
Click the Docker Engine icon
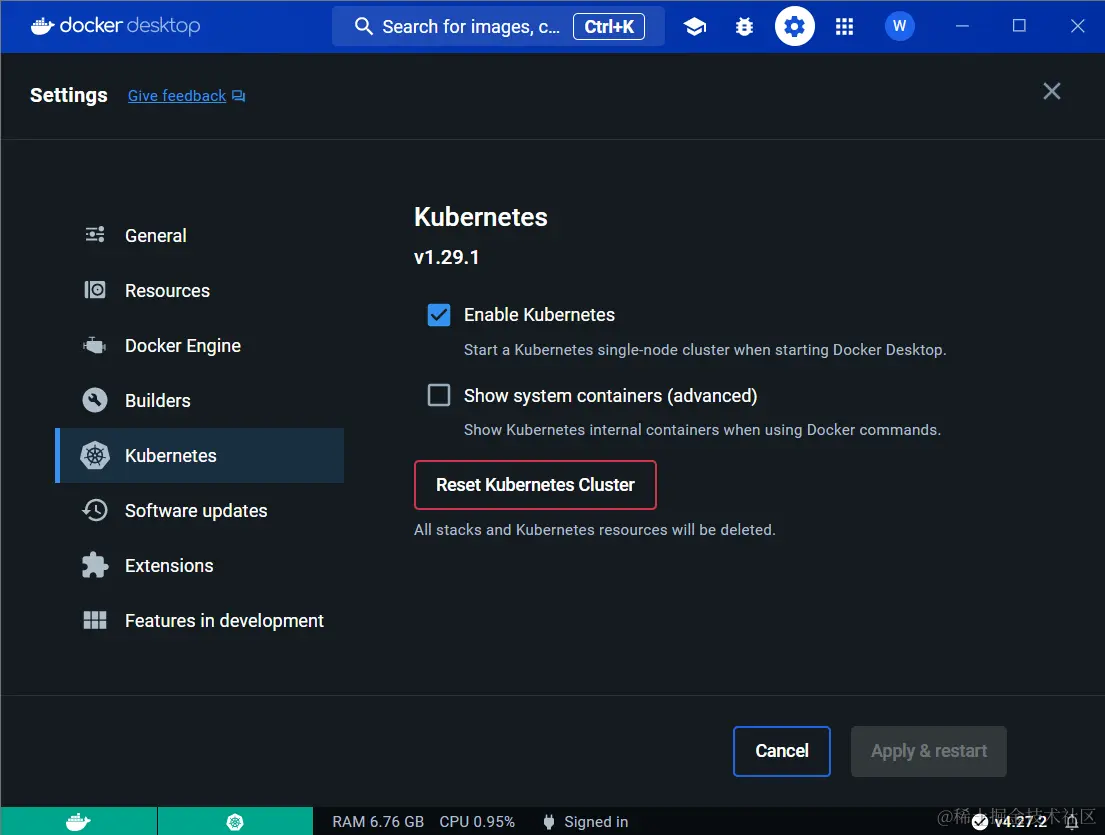(x=94, y=345)
